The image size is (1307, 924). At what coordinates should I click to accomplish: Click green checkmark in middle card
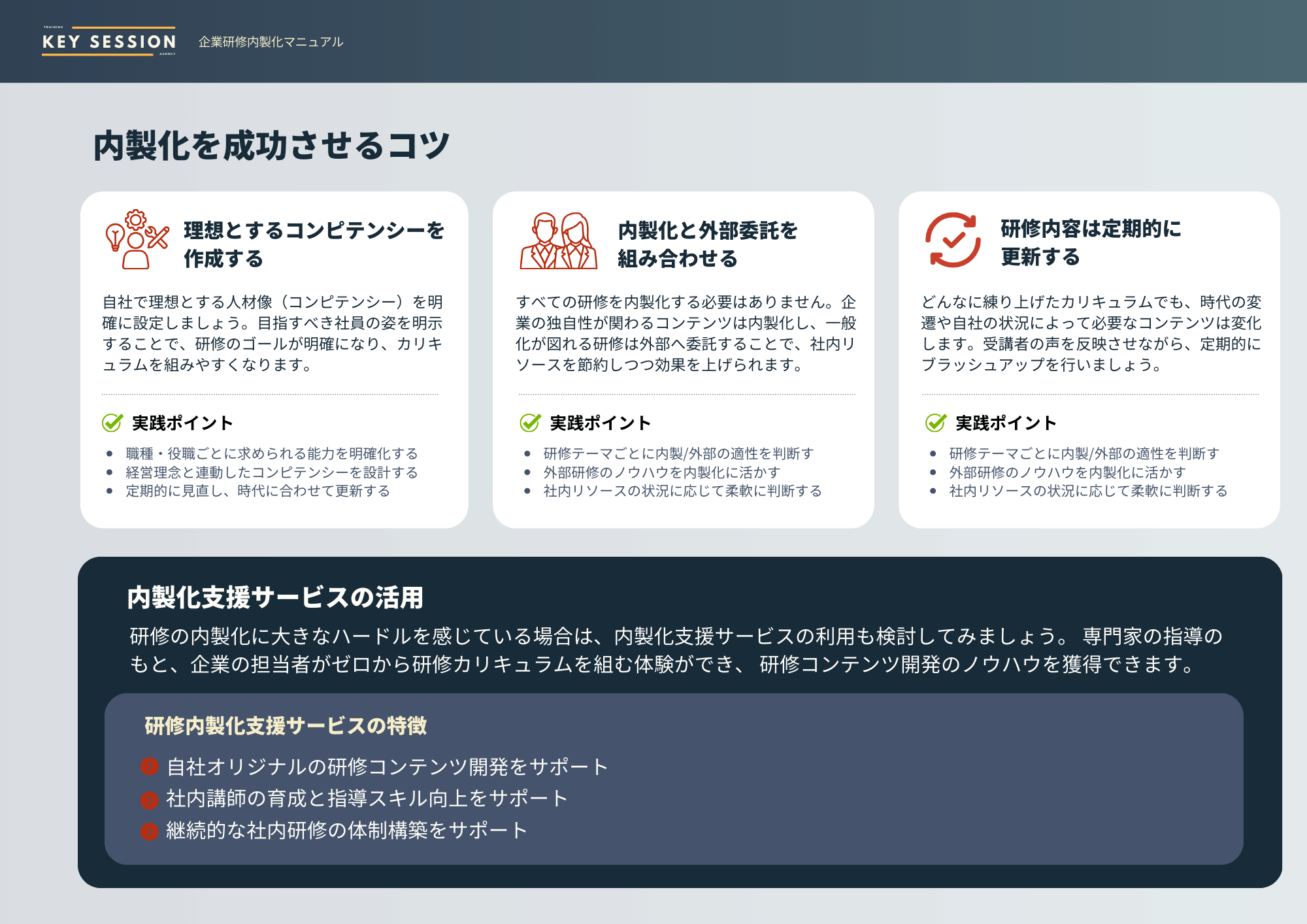click(530, 423)
